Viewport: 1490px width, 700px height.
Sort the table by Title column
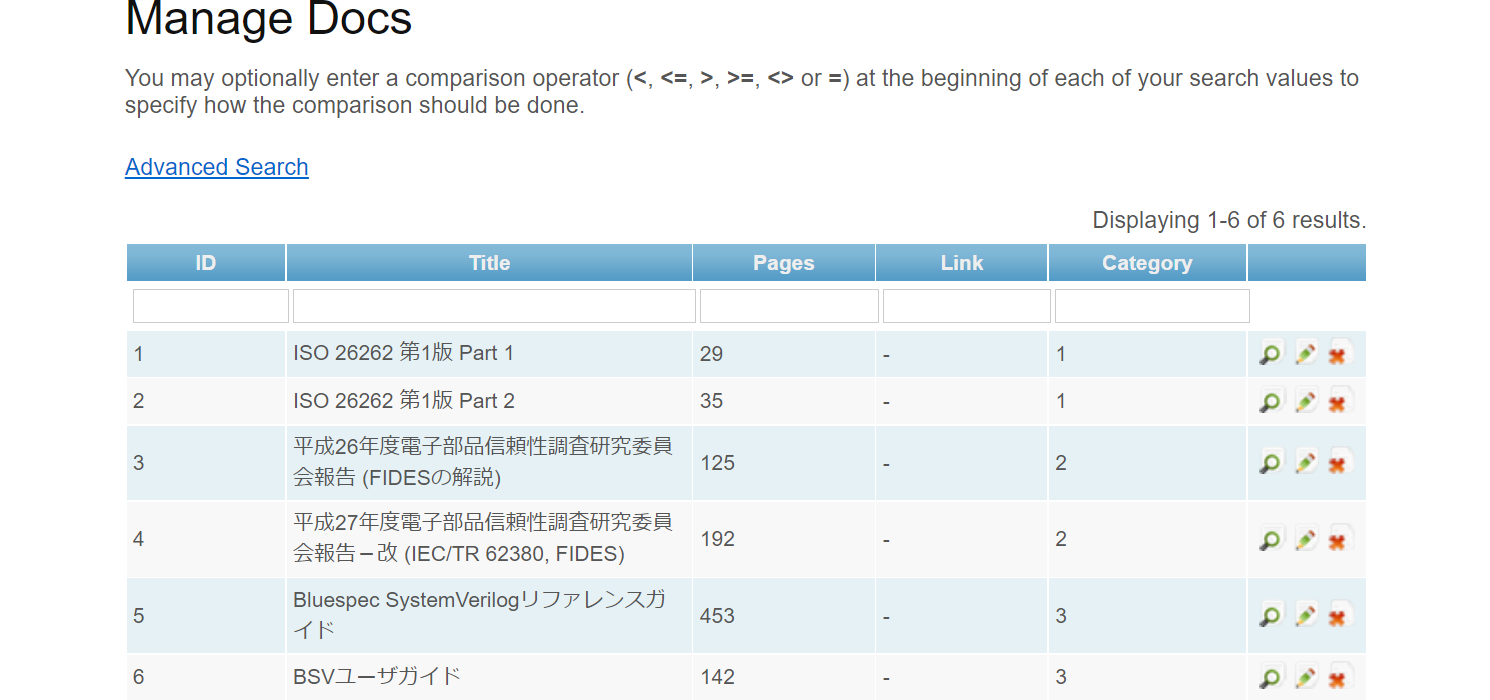(489, 263)
